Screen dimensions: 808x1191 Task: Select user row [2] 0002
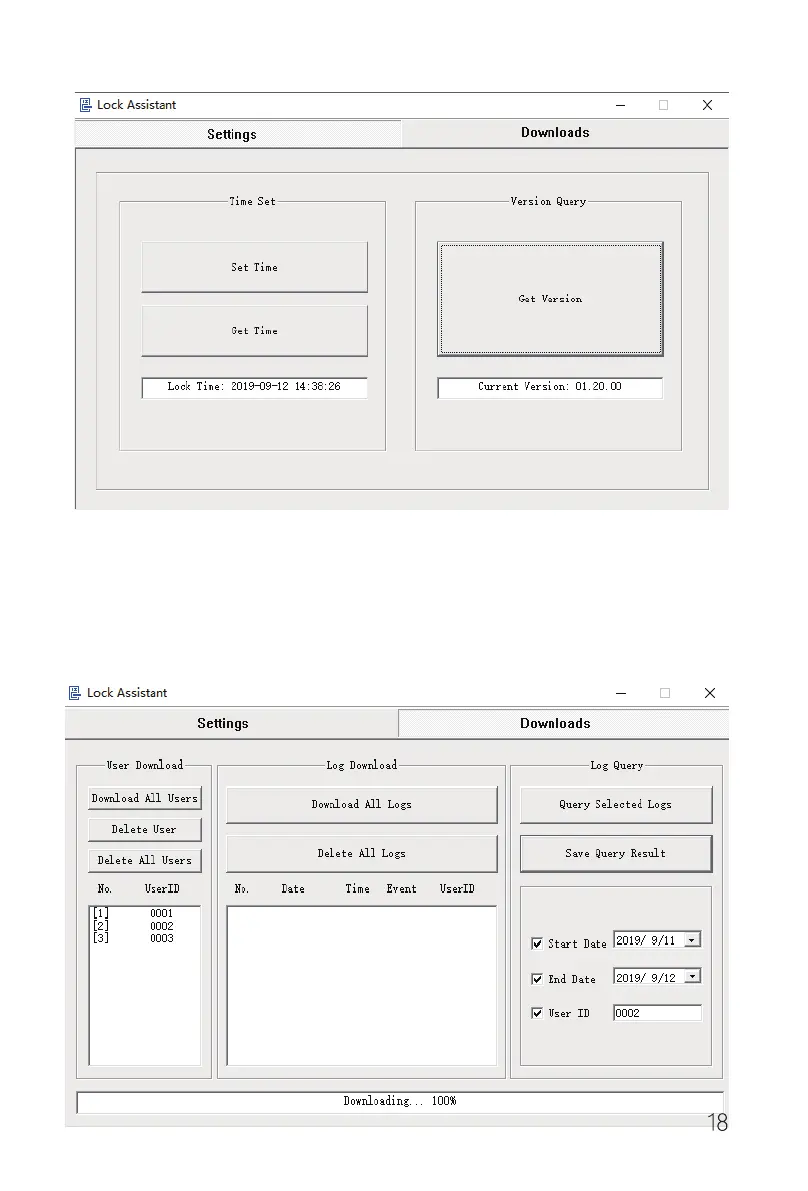click(144, 926)
